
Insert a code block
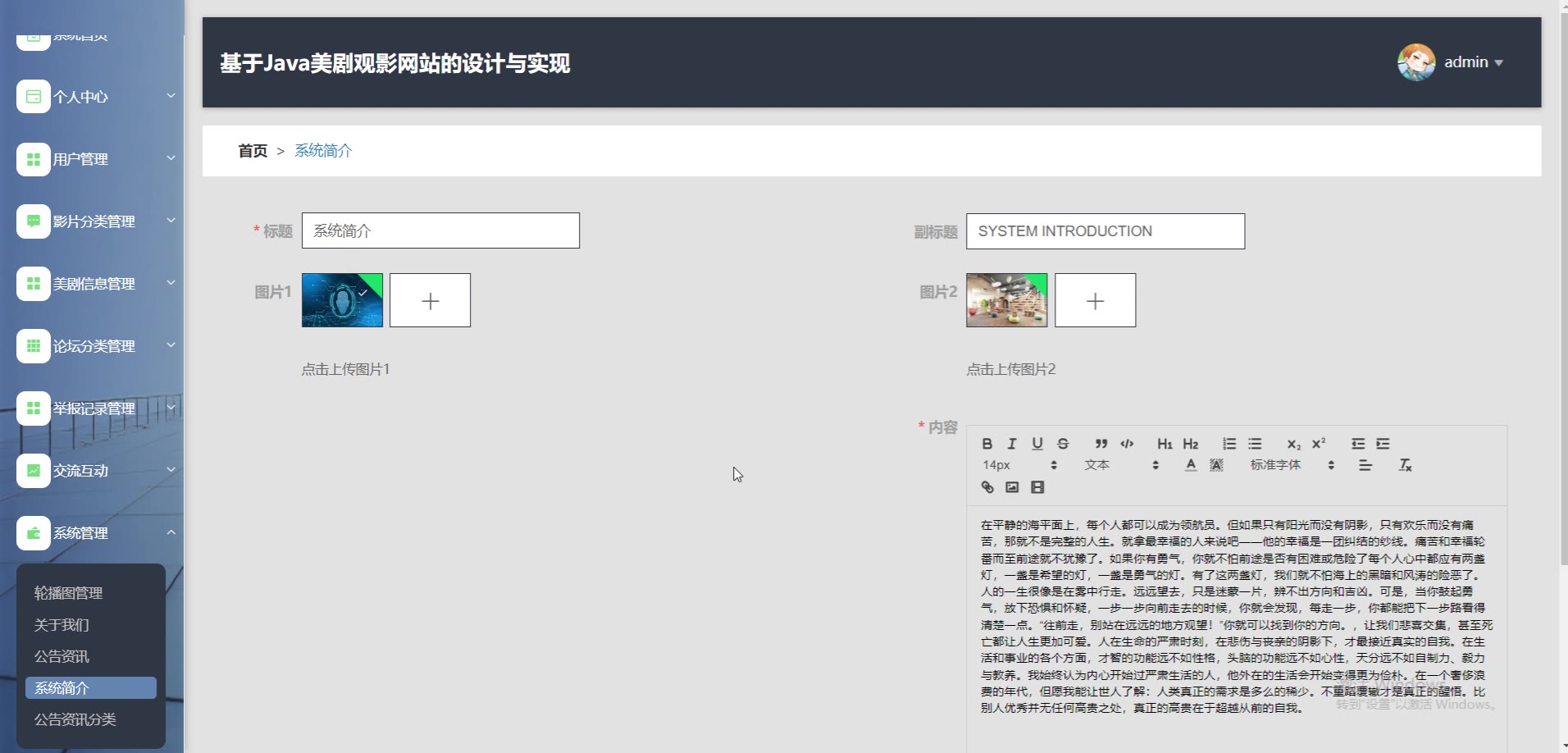point(1128,444)
